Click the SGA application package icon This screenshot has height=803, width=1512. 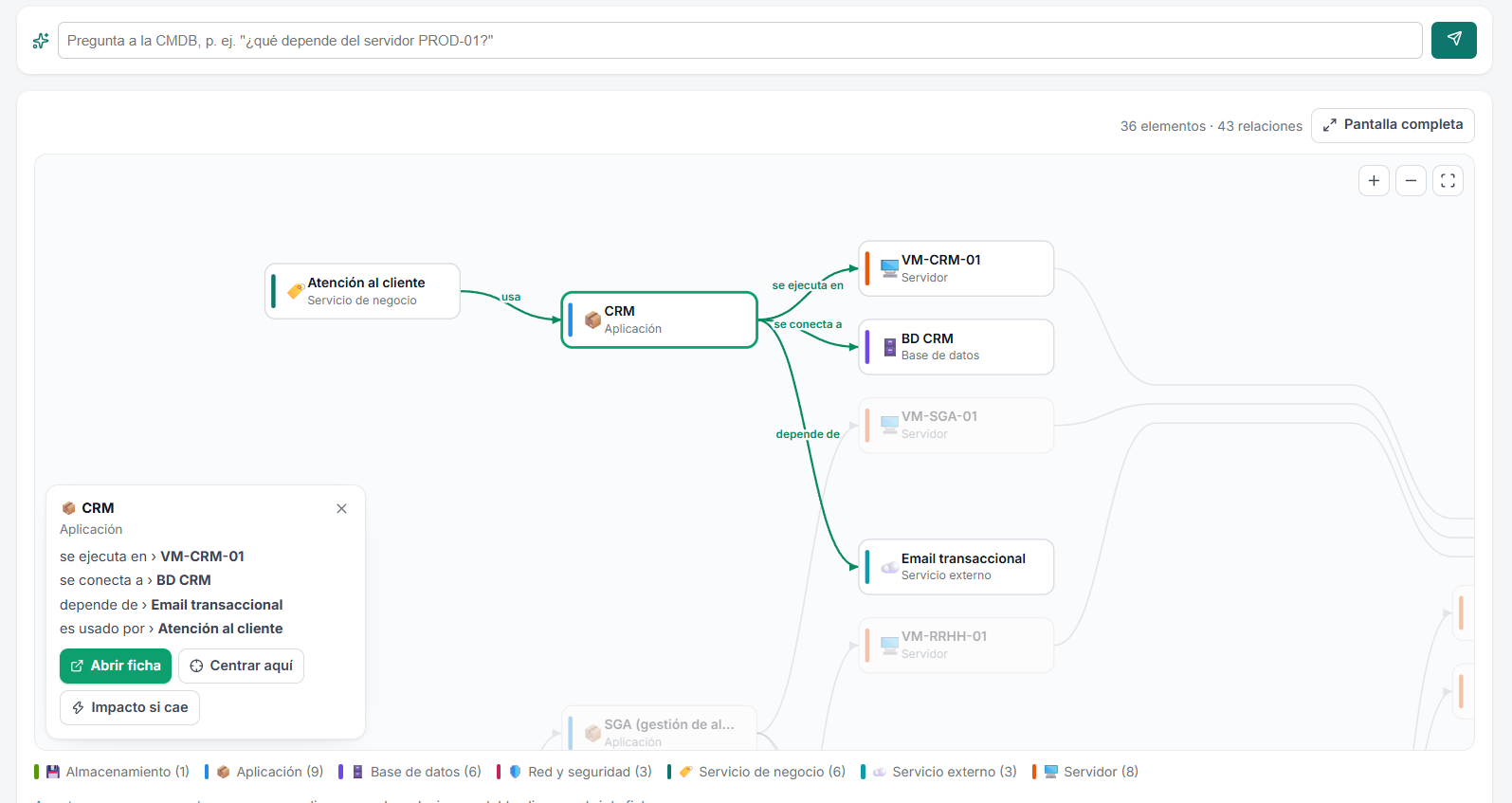coord(593,733)
